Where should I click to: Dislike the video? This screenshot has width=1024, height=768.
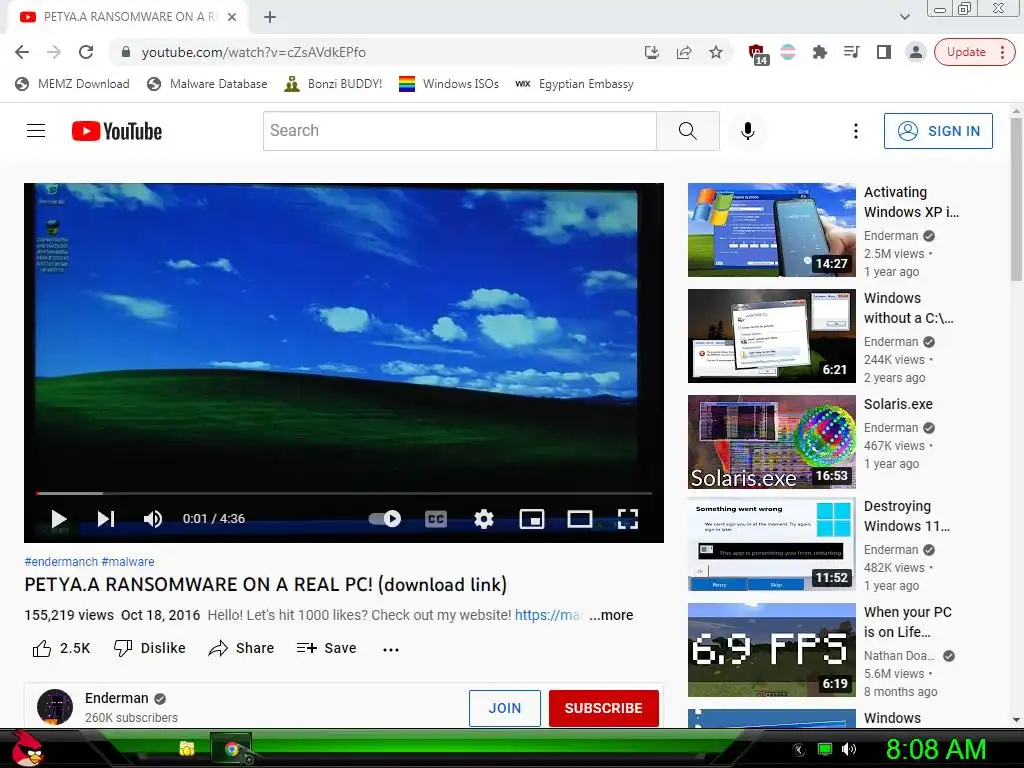coord(150,648)
